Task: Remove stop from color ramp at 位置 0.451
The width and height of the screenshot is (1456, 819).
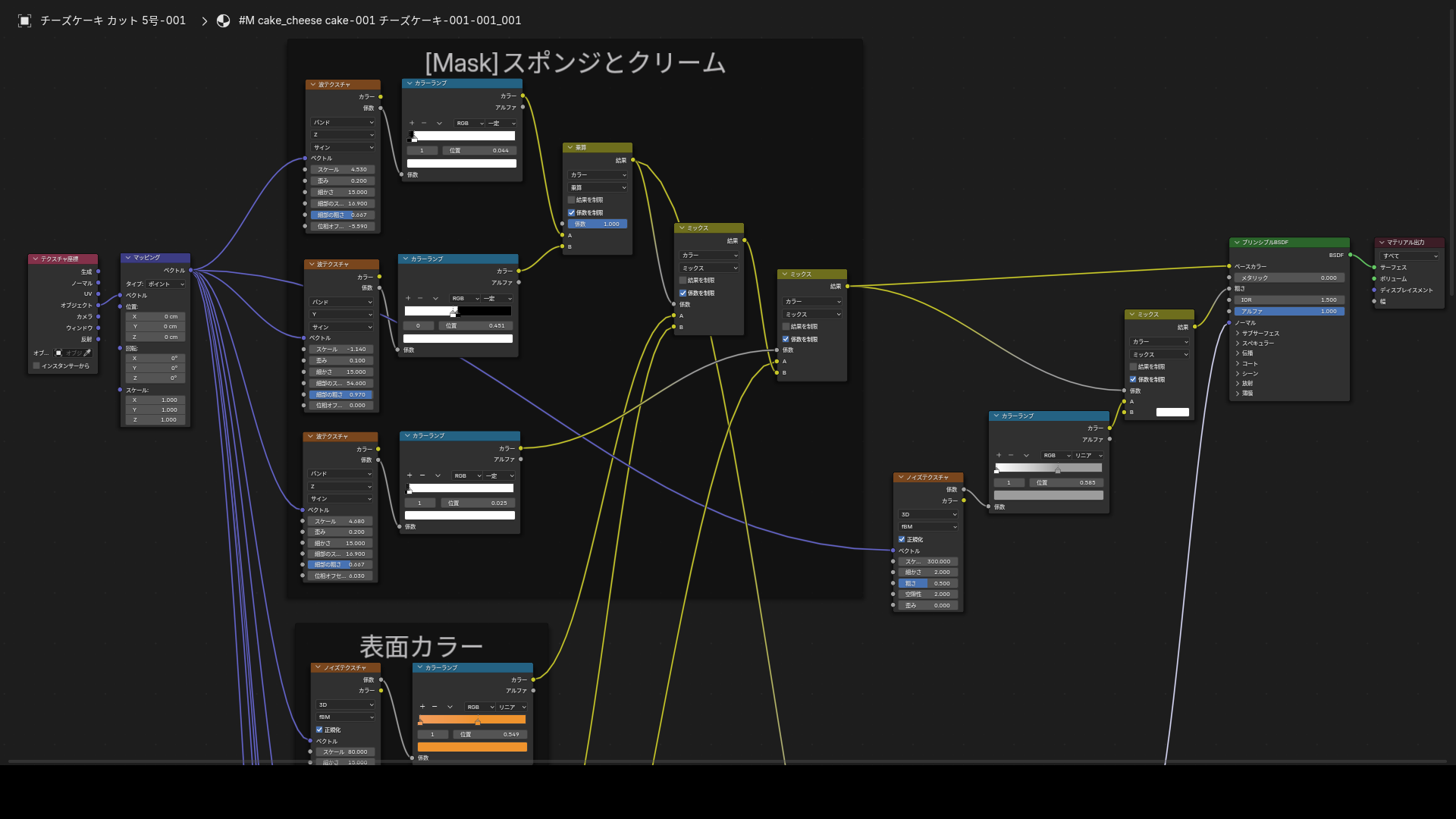Action: coord(420,298)
